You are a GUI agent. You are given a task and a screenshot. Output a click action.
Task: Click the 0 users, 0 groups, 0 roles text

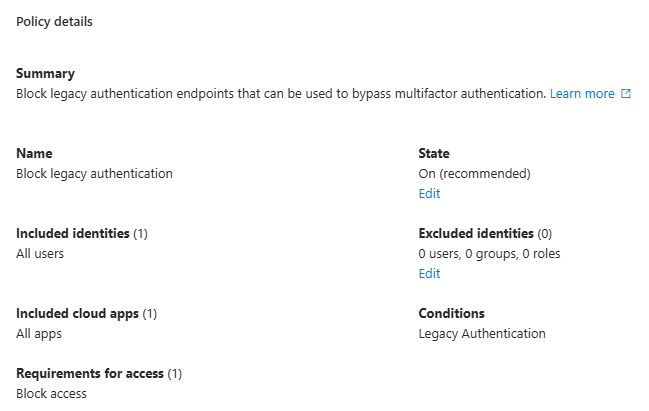pyautogui.click(x=489, y=254)
